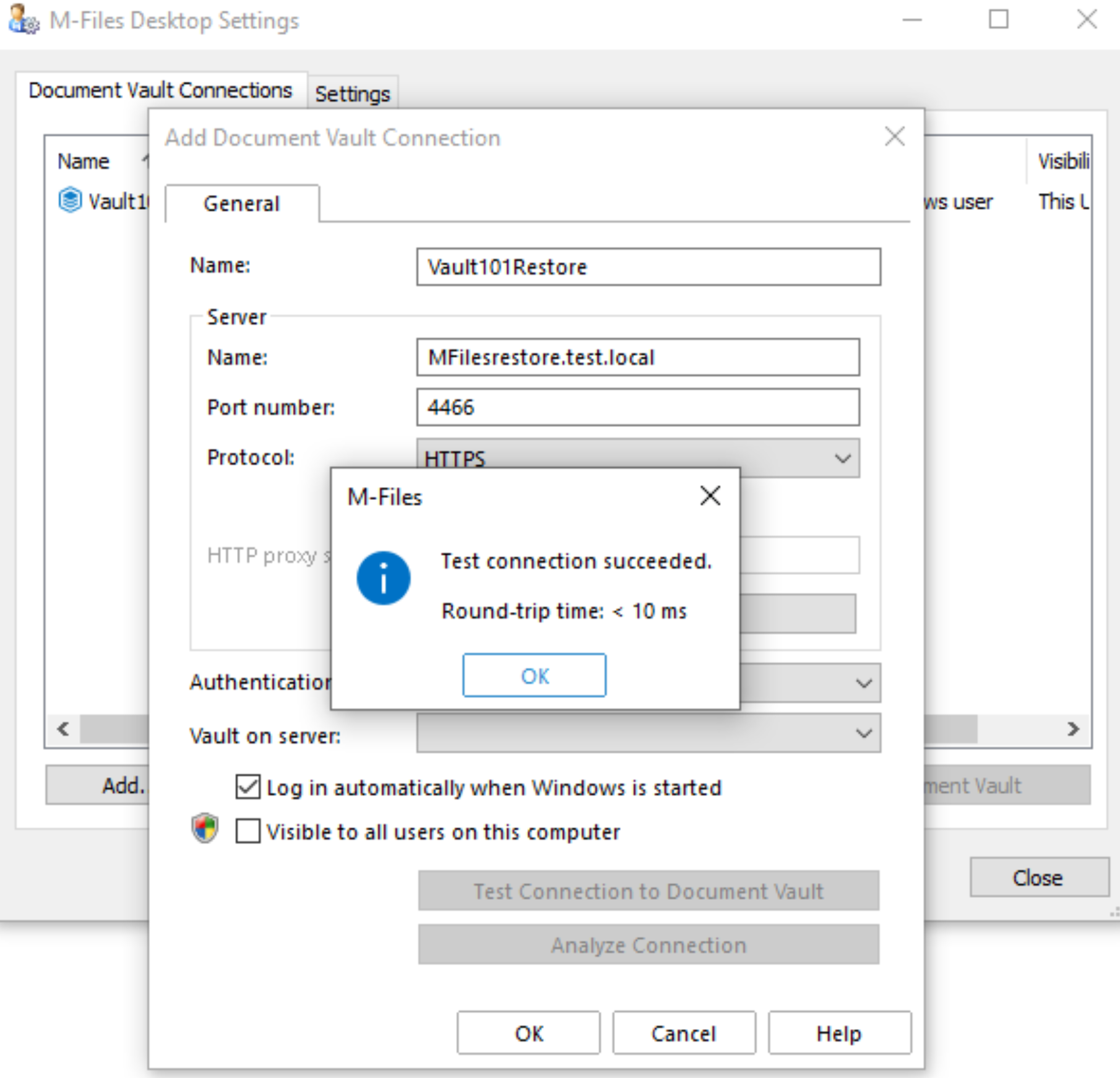Click the right scroll arrow of vault list
Viewport: 1120px width, 1078px height.
click(1074, 728)
